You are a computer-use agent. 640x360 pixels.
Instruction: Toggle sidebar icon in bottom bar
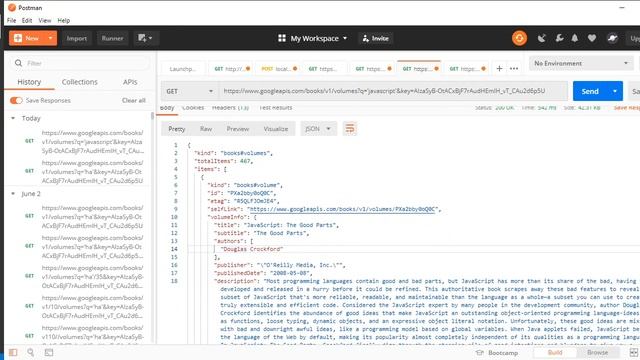(13, 352)
